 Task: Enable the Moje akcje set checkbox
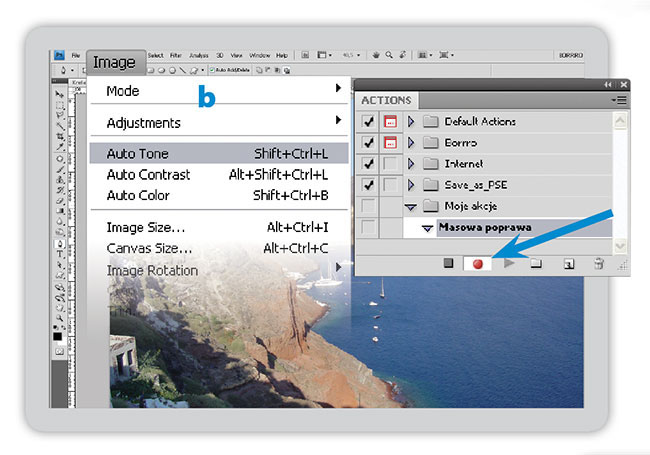[369, 205]
